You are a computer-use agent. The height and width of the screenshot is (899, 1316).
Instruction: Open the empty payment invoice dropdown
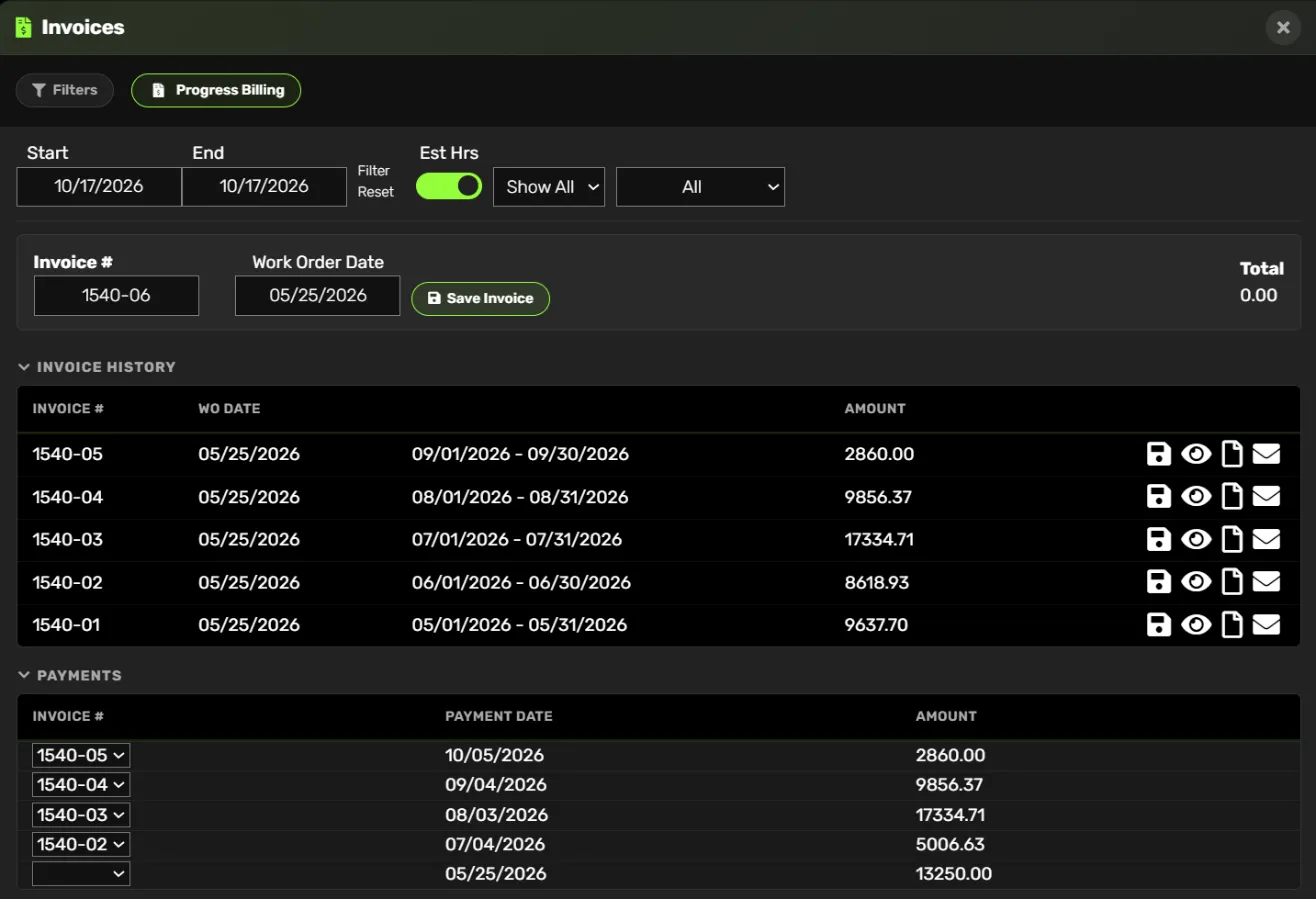tap(81, 874)
